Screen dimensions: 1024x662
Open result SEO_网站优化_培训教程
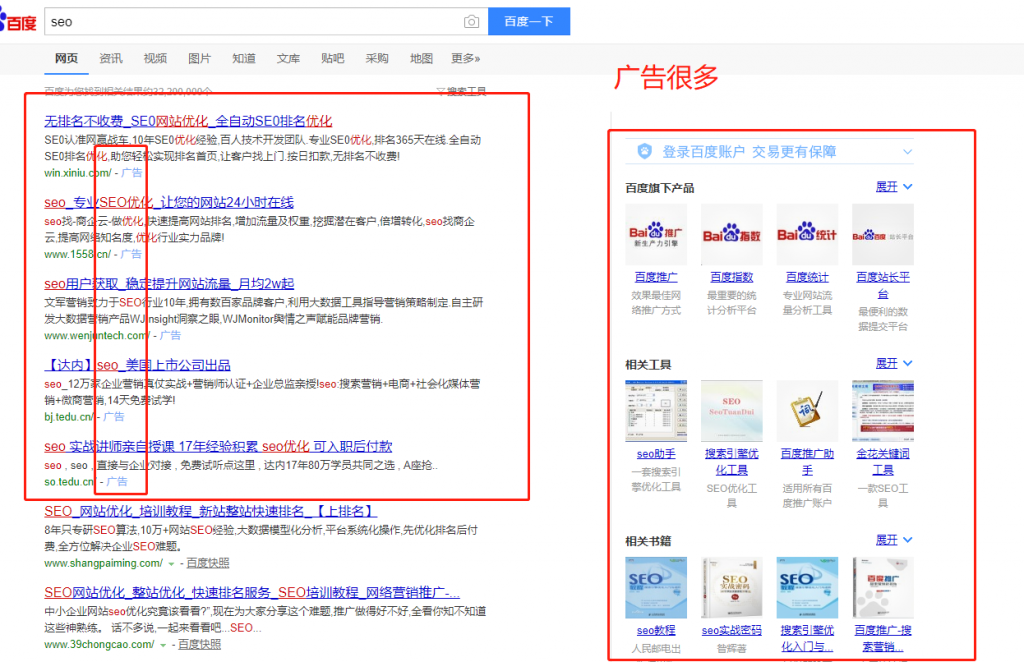[x=210, y=511]
